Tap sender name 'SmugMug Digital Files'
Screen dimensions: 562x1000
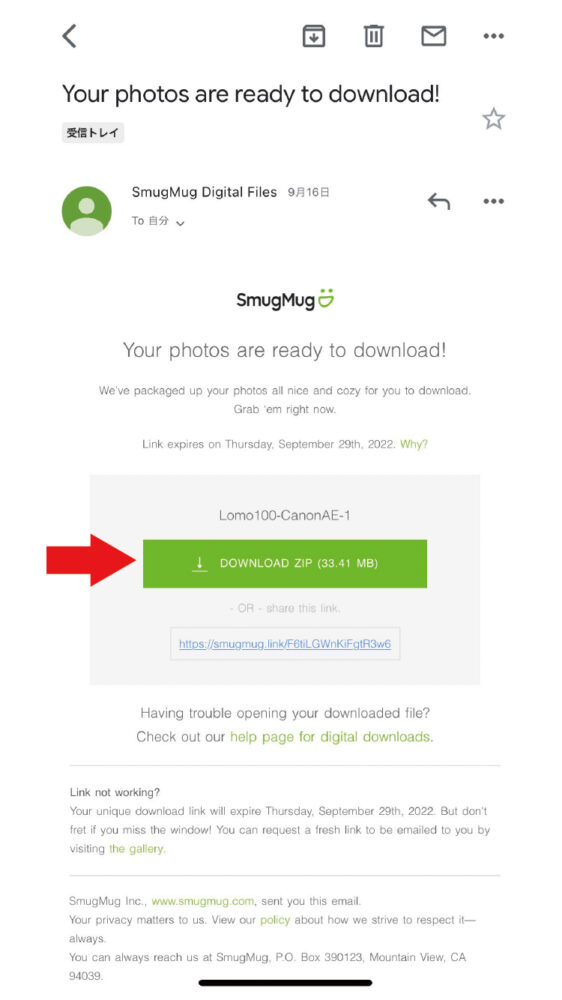(x=204, y=192)
